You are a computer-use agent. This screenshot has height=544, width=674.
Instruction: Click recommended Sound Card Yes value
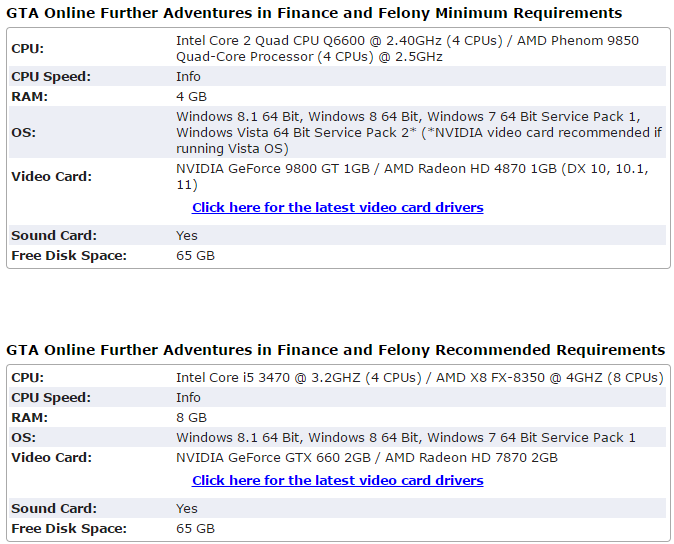point(187,509)
